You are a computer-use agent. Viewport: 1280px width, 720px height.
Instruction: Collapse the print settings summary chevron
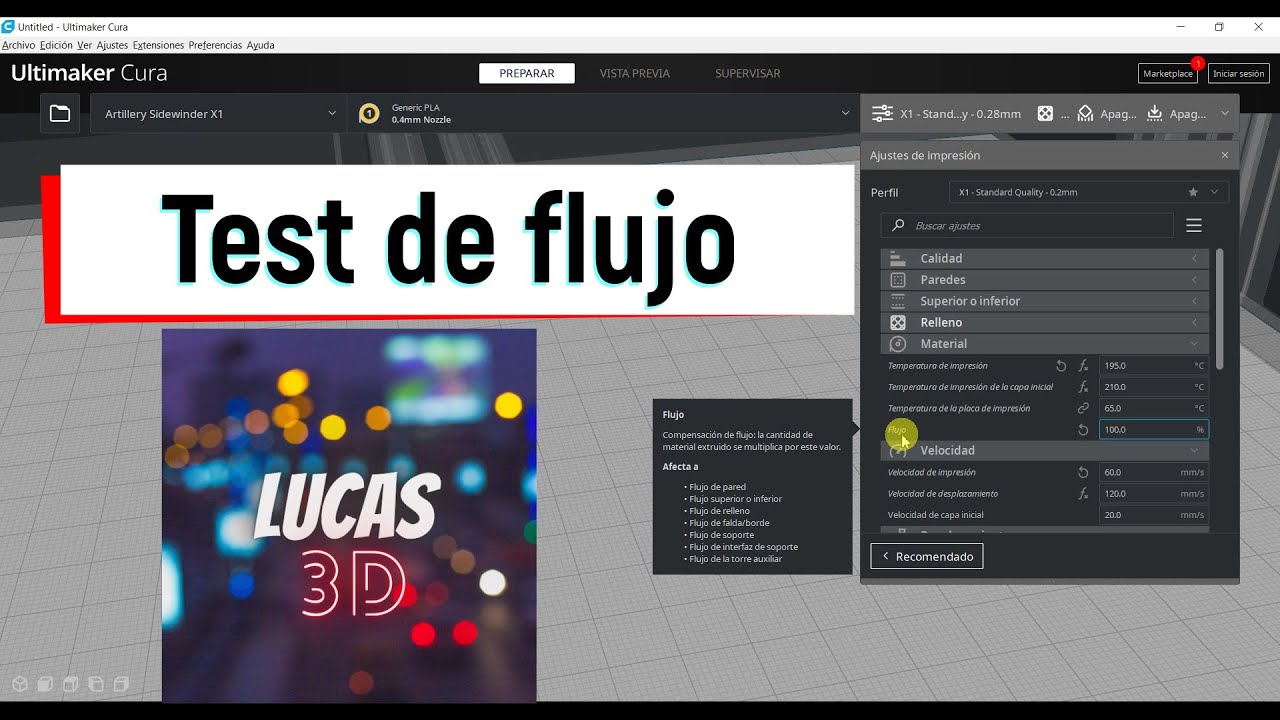[x=1225, y=114]
